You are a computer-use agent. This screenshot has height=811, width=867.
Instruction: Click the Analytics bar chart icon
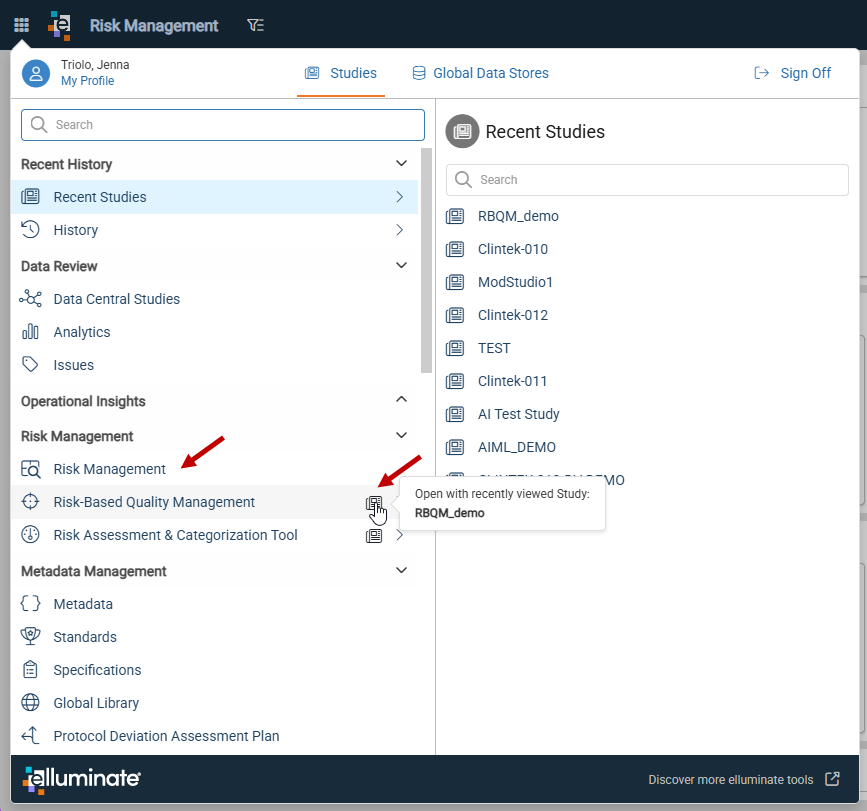point(30,332)
